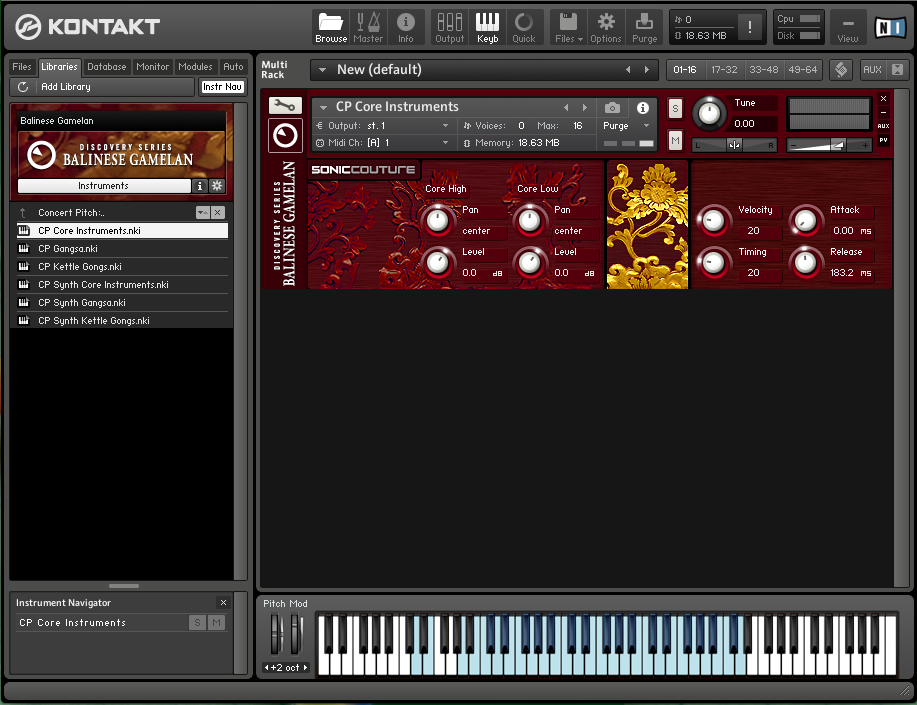Toggle the Keyb on-screen keyboard icon

[487, 27]
